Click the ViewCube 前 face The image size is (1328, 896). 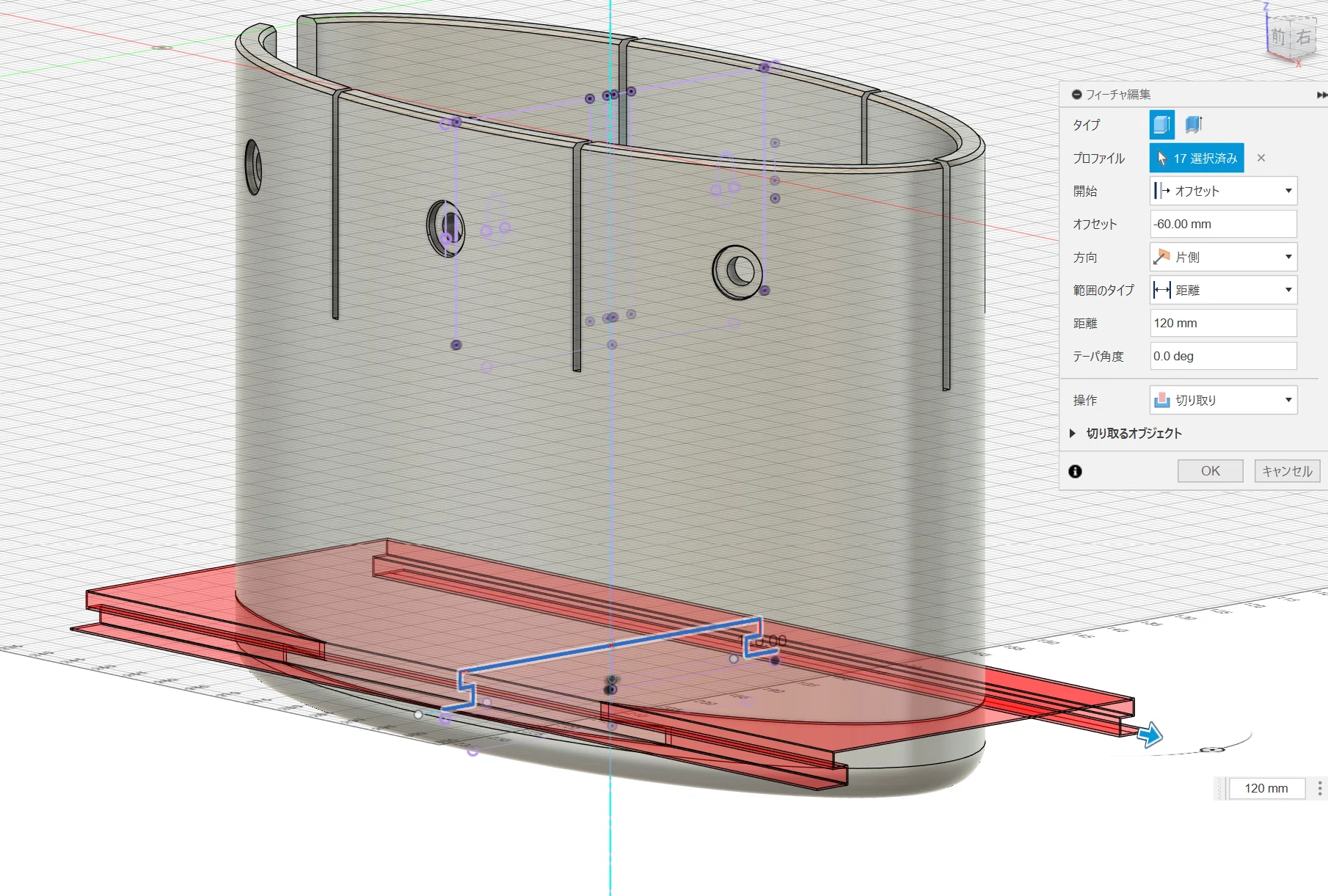1279,37
